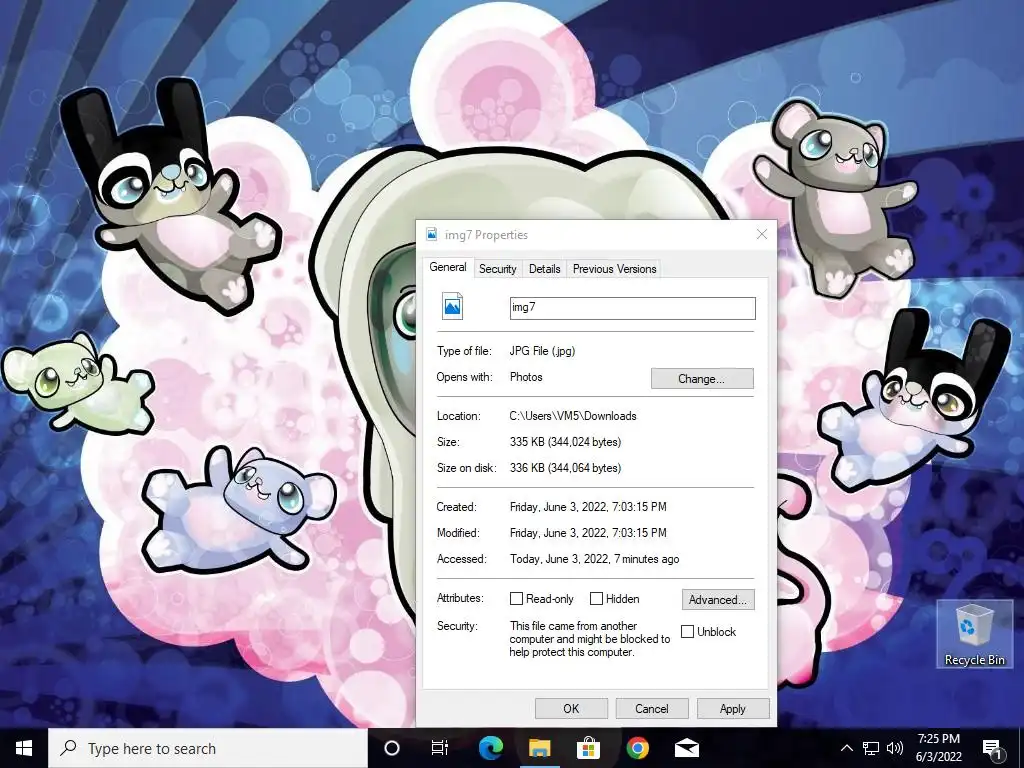Open File Explorer from the taskbar

coord(539,748)
